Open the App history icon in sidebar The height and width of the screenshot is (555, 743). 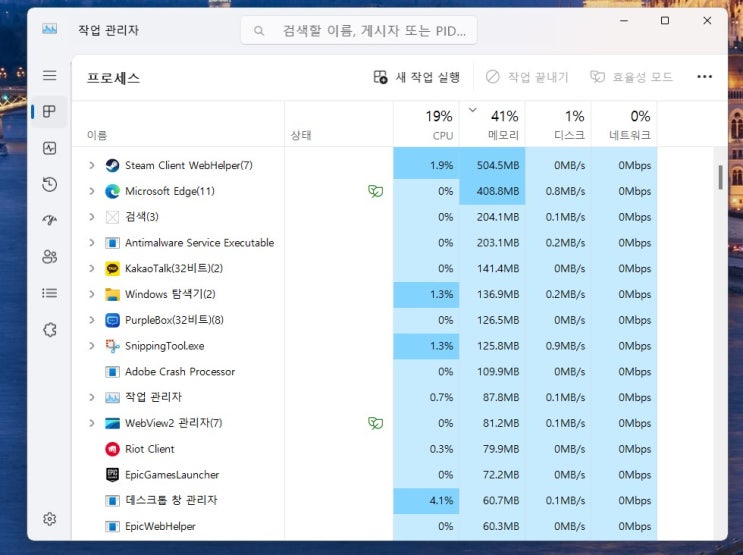pos(49,184)
